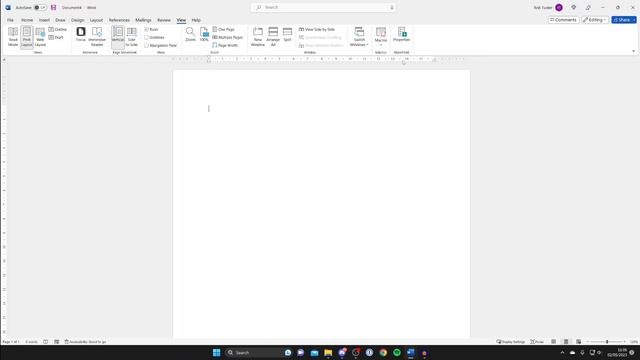Switch to Read Mode view

click(13, 37)
